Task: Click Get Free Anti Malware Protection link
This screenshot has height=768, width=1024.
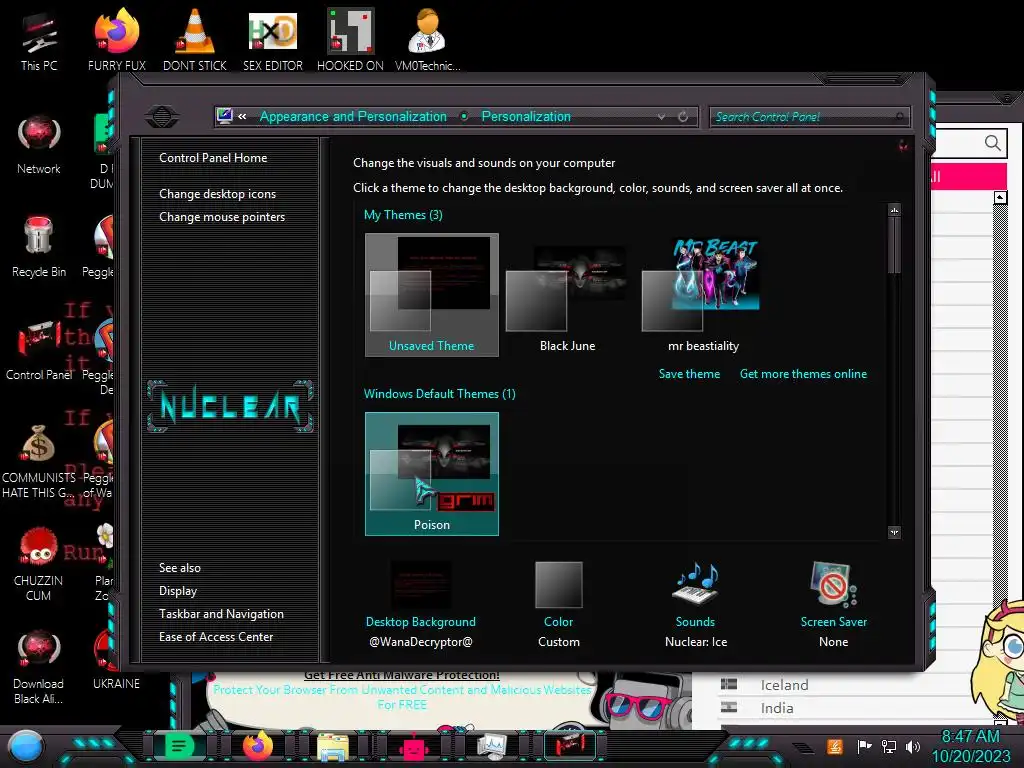Action: pos(402,675)
